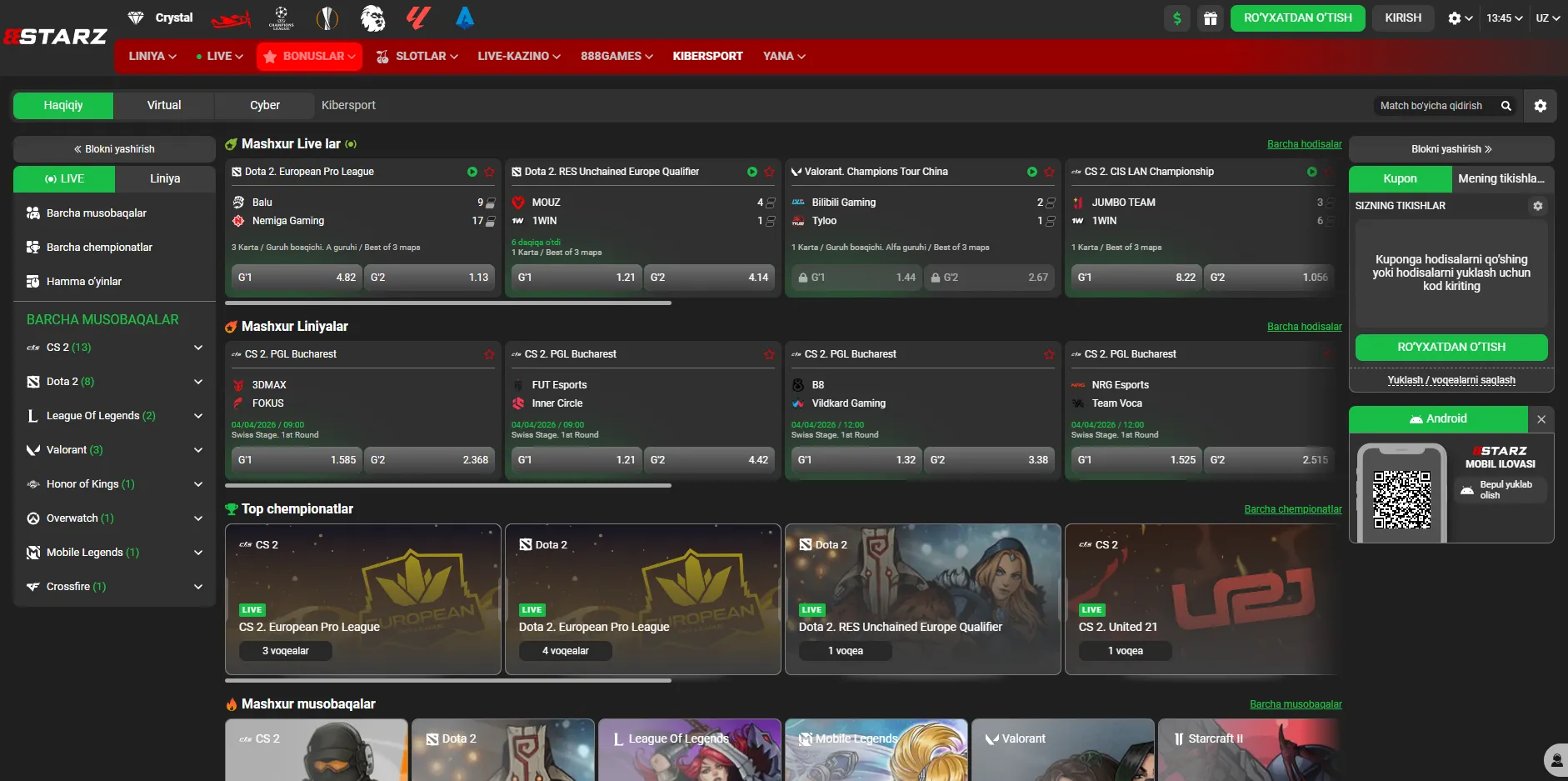Open Barcha chempionatlar in the sidebar
Screen dimensions: 1568x781
114,248
